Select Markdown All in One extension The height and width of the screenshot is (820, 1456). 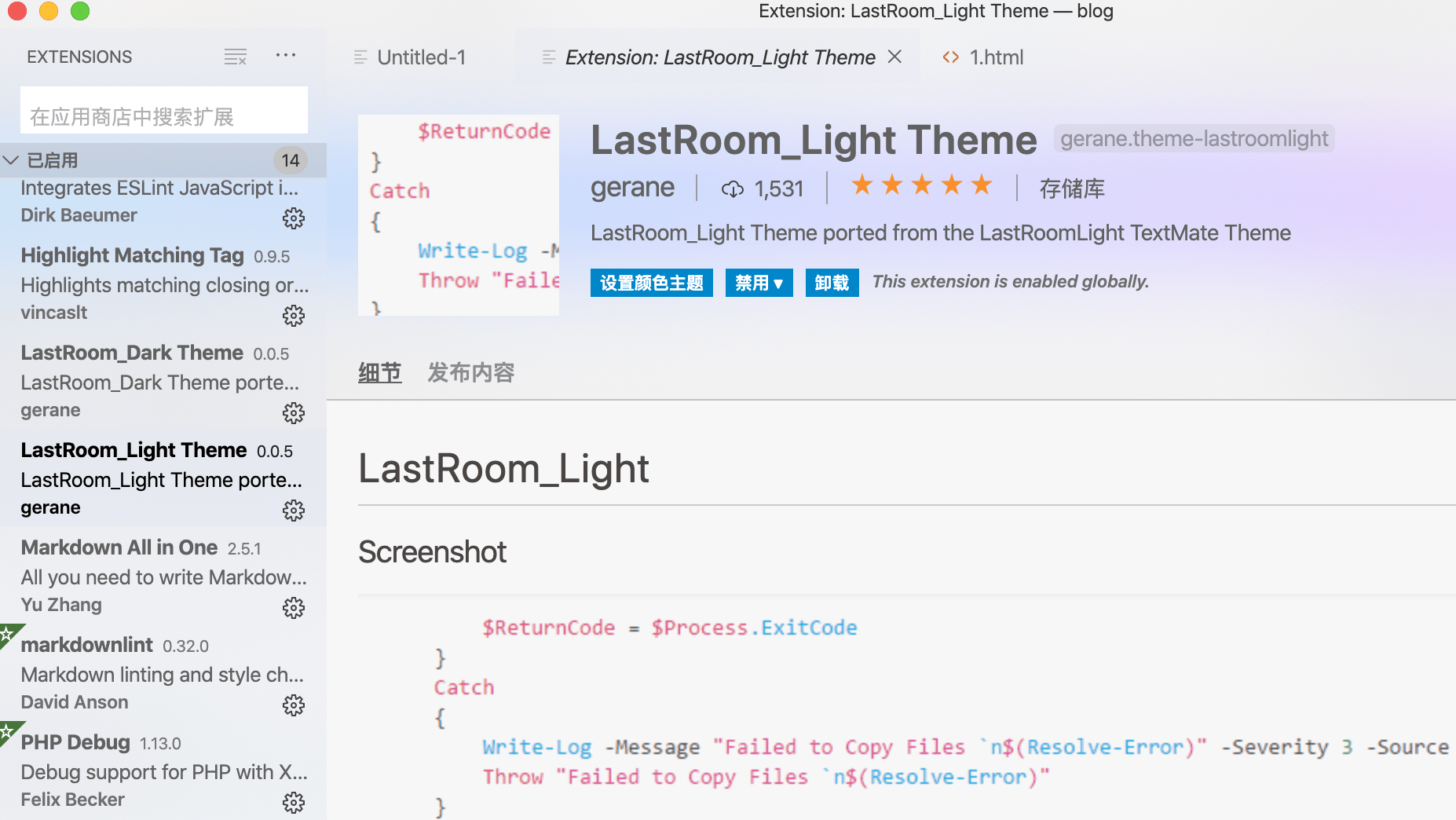pos(163,576)
